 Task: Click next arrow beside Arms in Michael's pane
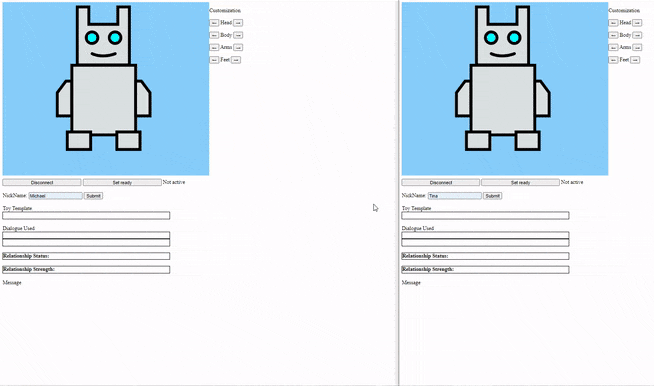tap(238, 48)
